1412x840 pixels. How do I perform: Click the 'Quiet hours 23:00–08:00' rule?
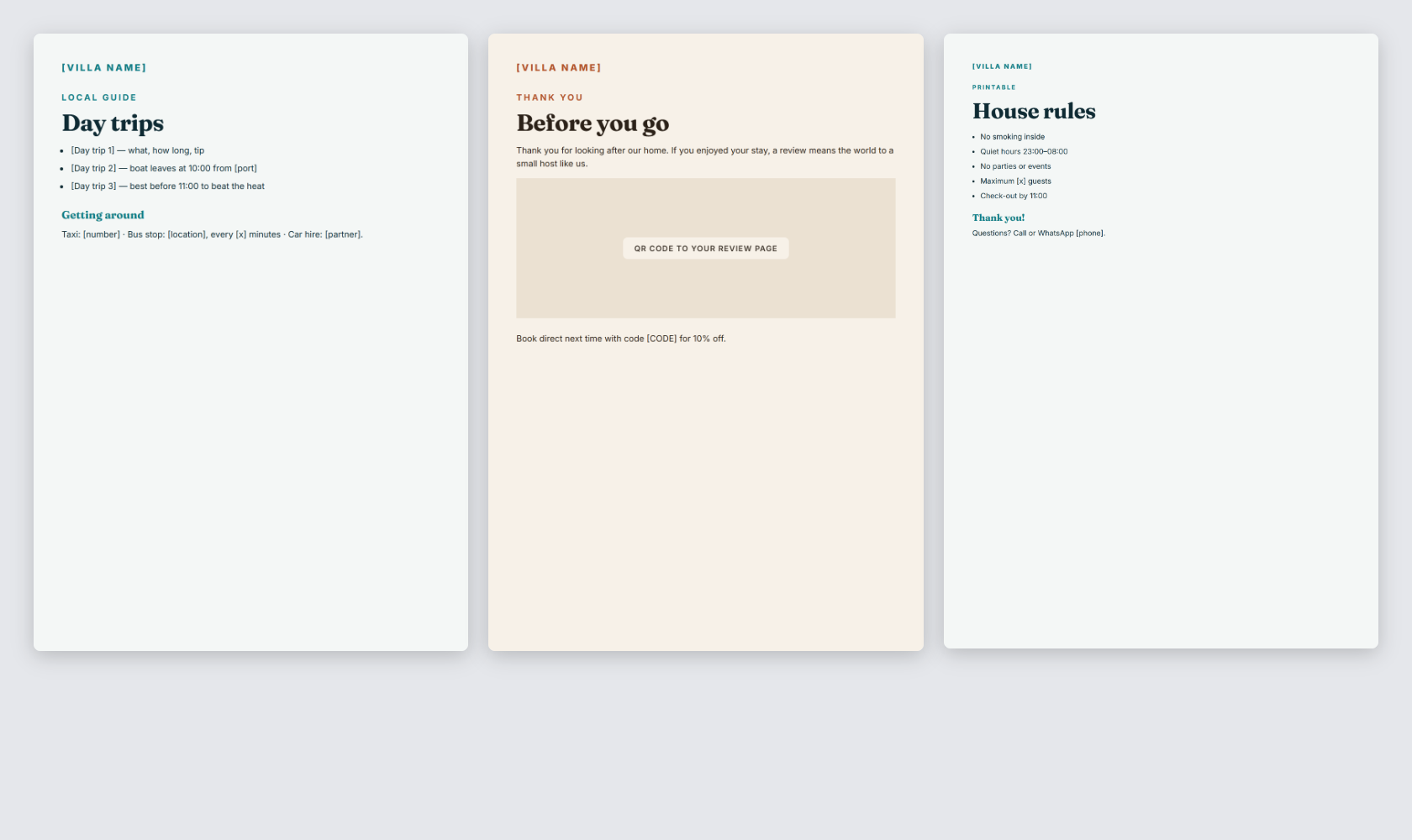[1024, 152]
